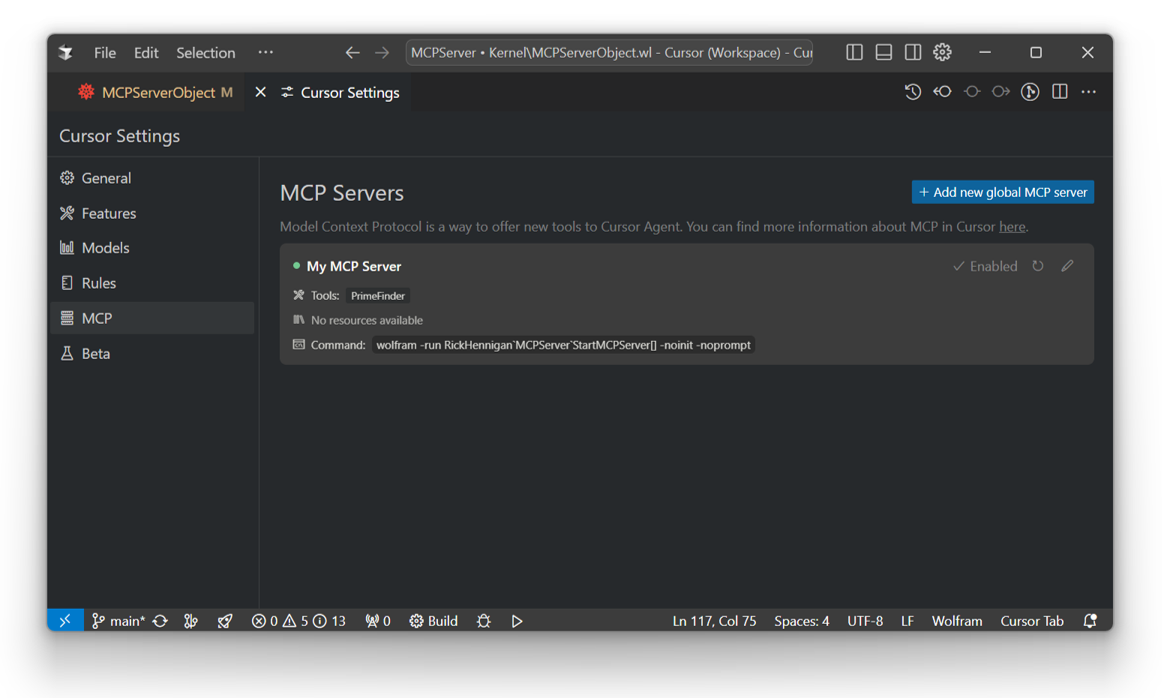Open notifications bell in status bar

[1090, 621]
